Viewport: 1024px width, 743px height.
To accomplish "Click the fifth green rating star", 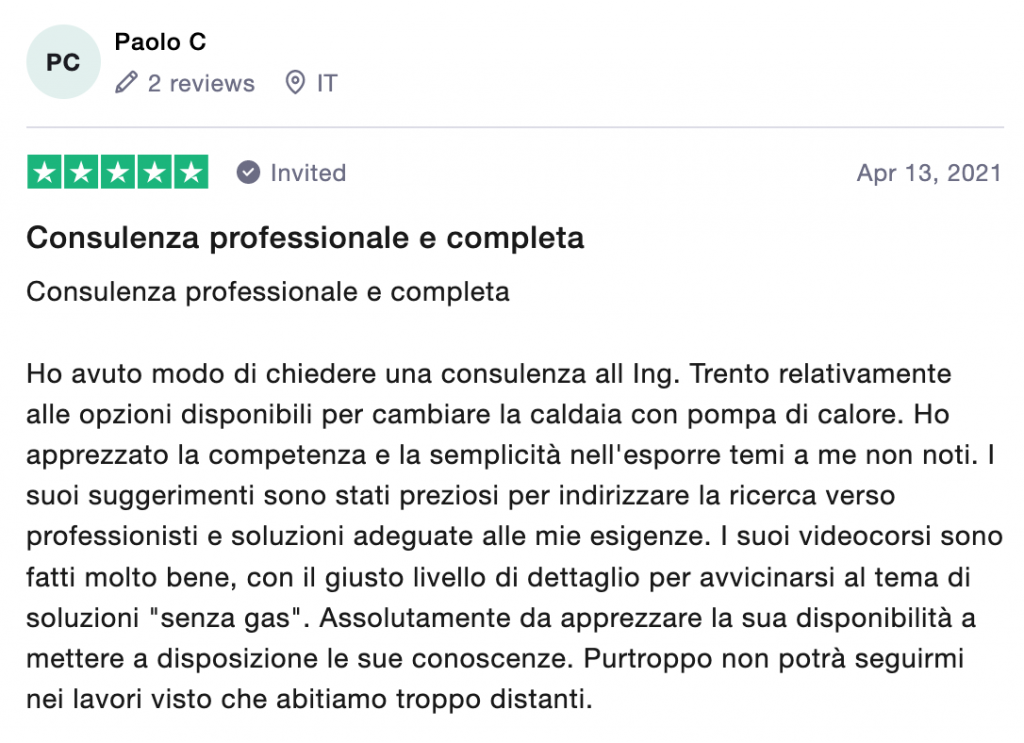I will 191,172.
